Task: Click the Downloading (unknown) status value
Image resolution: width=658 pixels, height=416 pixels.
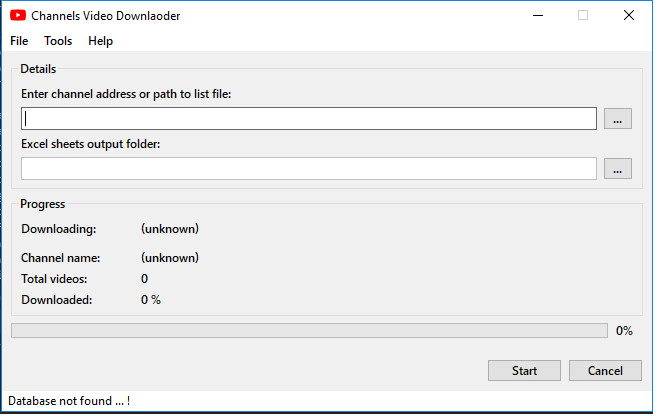Action: point(170,229)
